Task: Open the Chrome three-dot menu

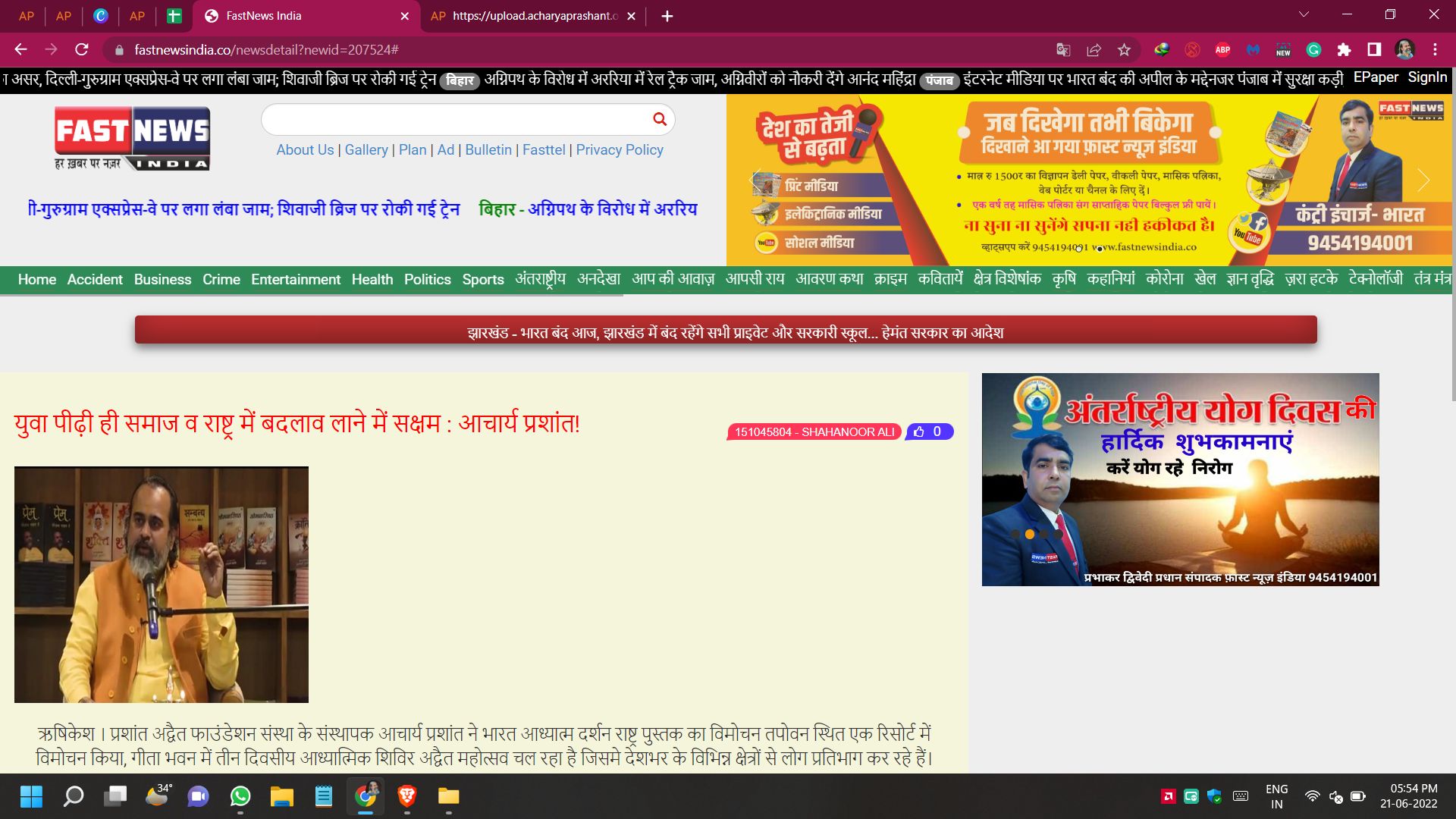Action: pyautogui.click(x=1435, y=50)
